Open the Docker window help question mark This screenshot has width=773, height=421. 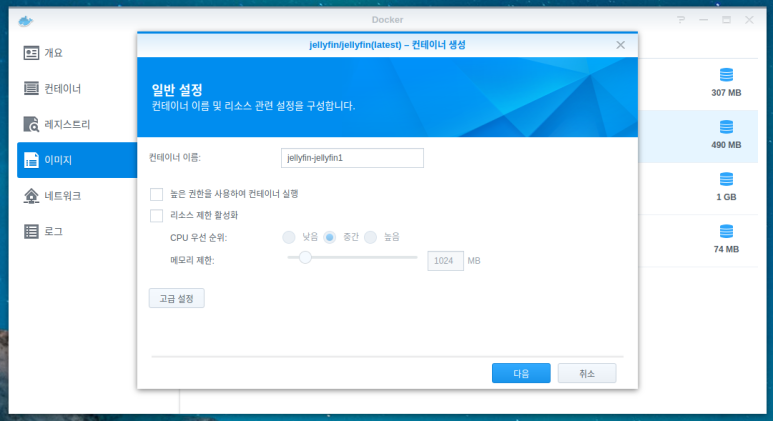point(681,20)
